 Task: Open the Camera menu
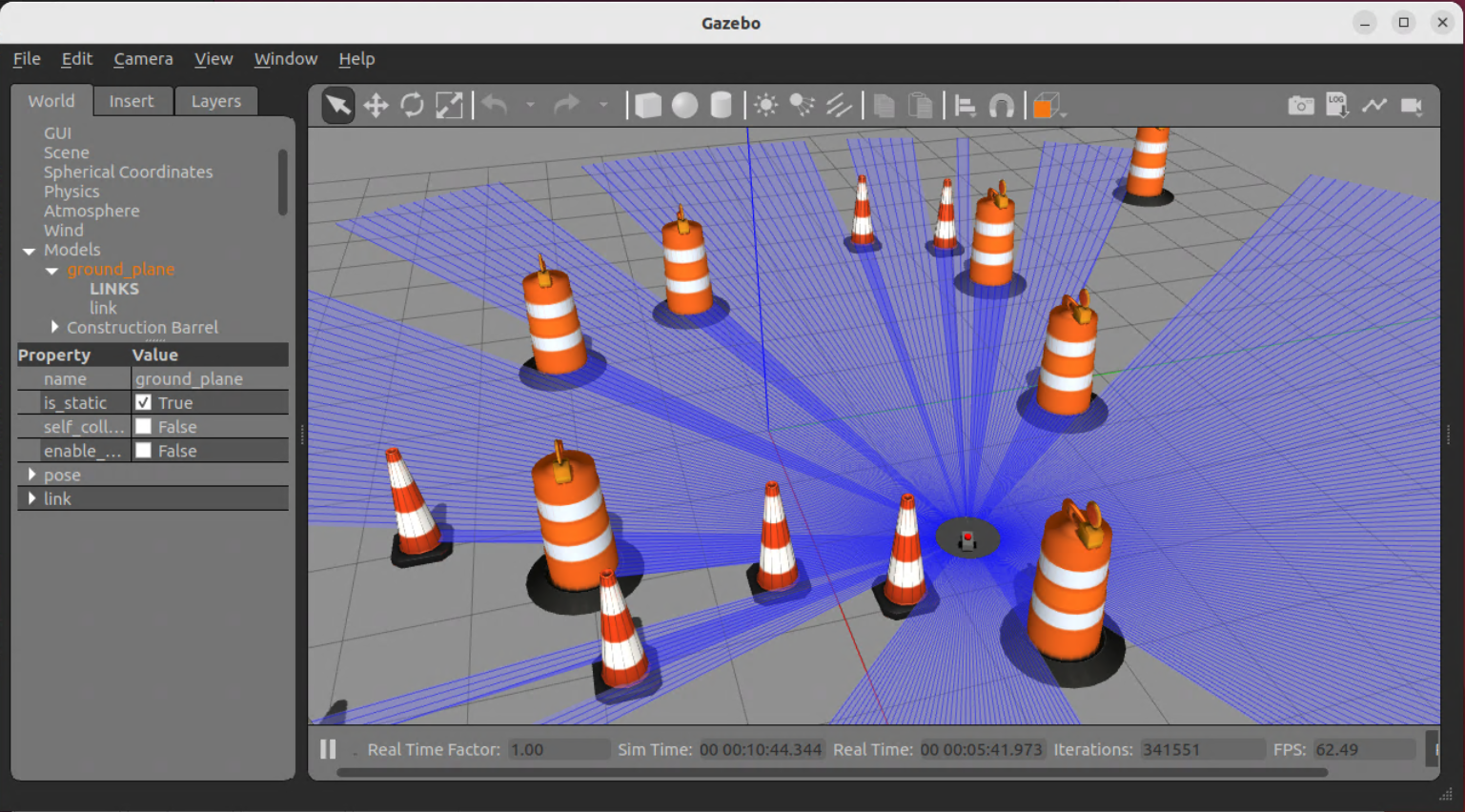(143, 58)
